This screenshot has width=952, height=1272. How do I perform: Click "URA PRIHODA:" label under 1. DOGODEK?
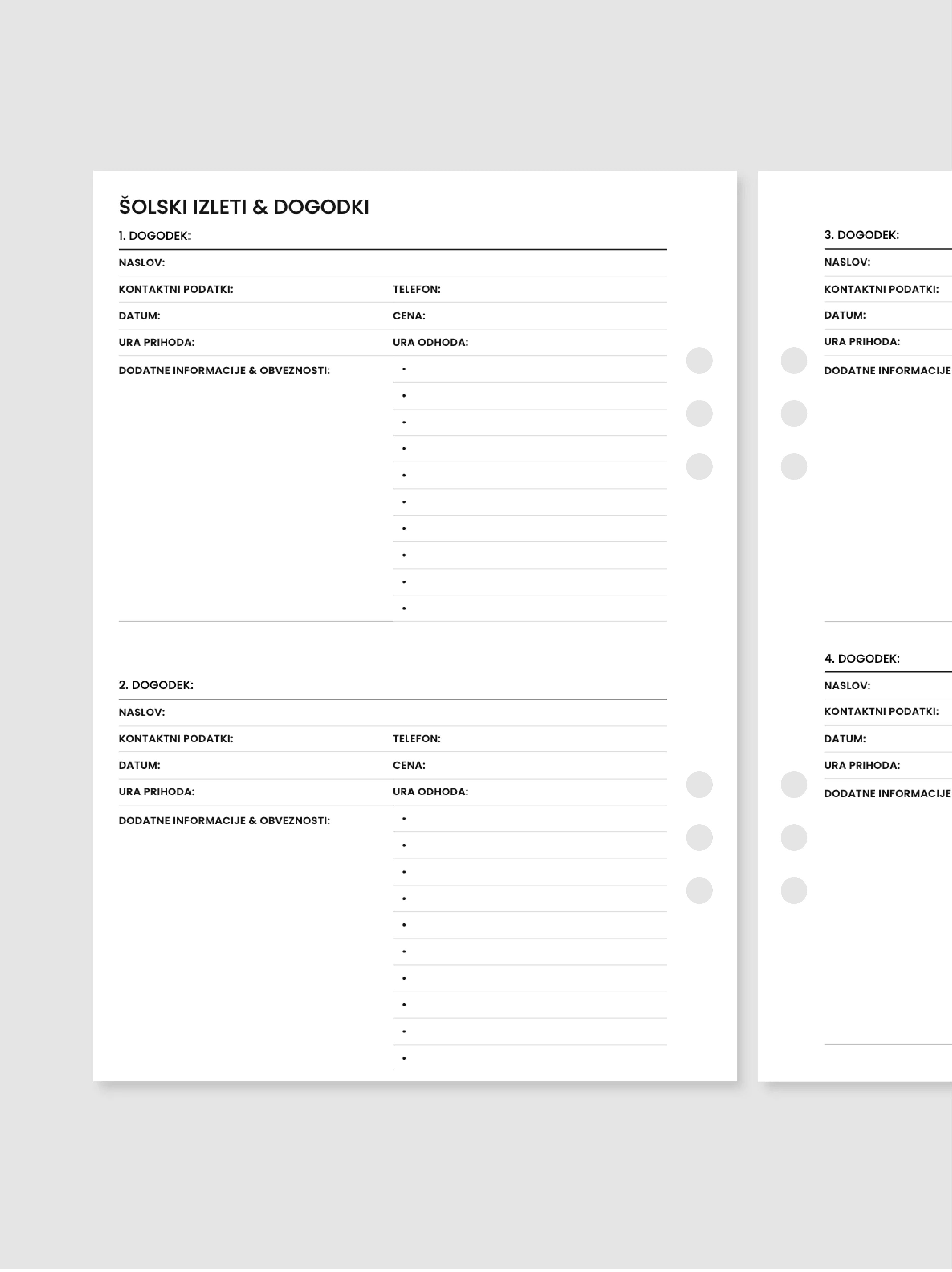click(156, 343)
